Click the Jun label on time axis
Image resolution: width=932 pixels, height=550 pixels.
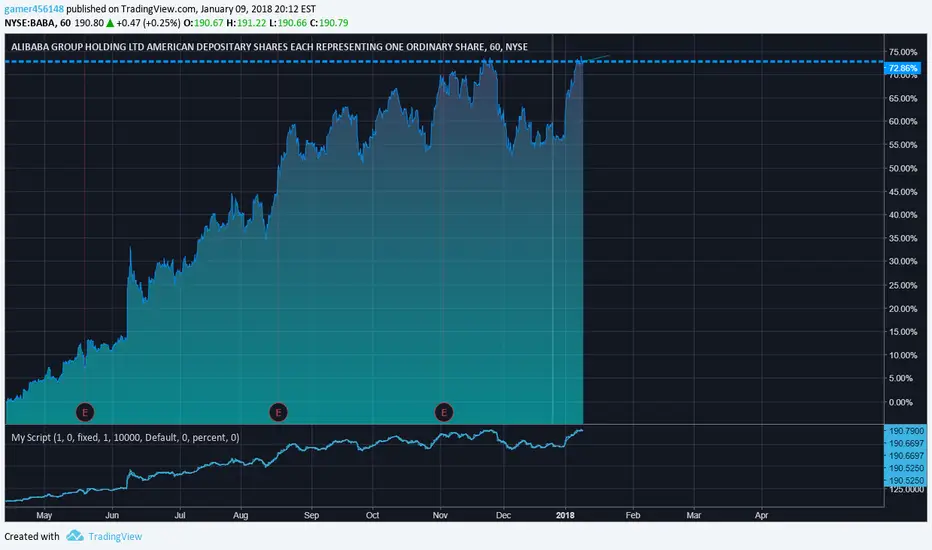click(112, 515)
